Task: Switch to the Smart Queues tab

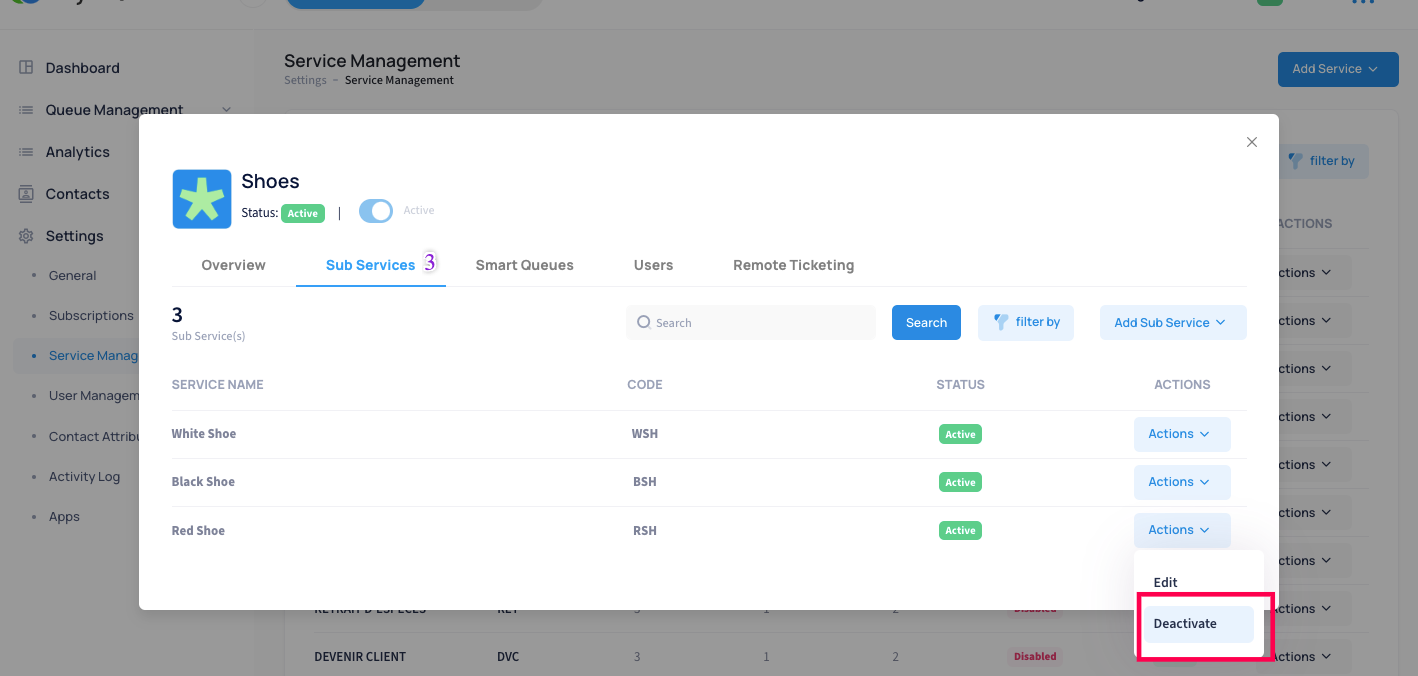Action: point(525,265)
